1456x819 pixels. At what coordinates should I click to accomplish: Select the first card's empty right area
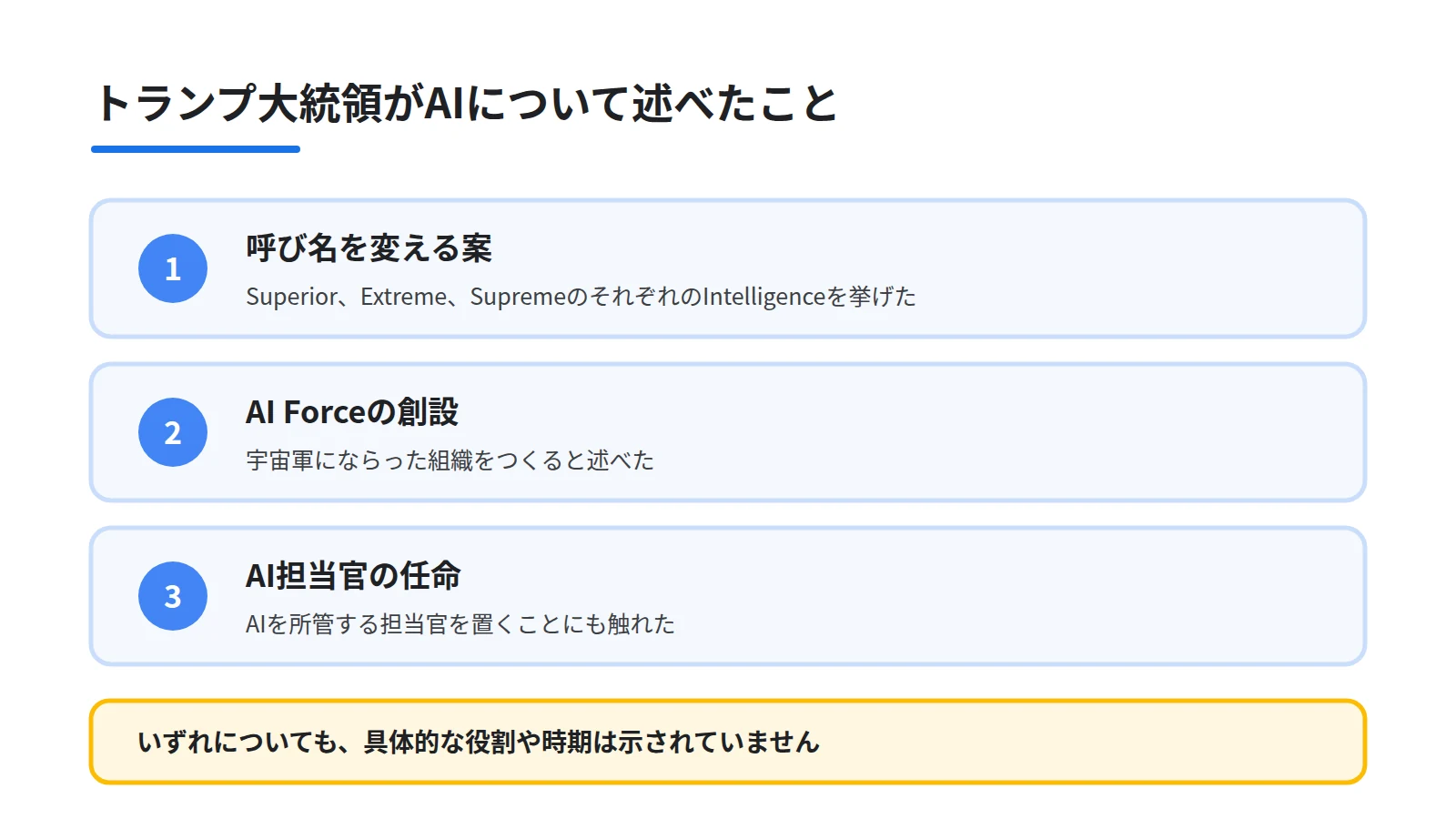point(1137,268)
